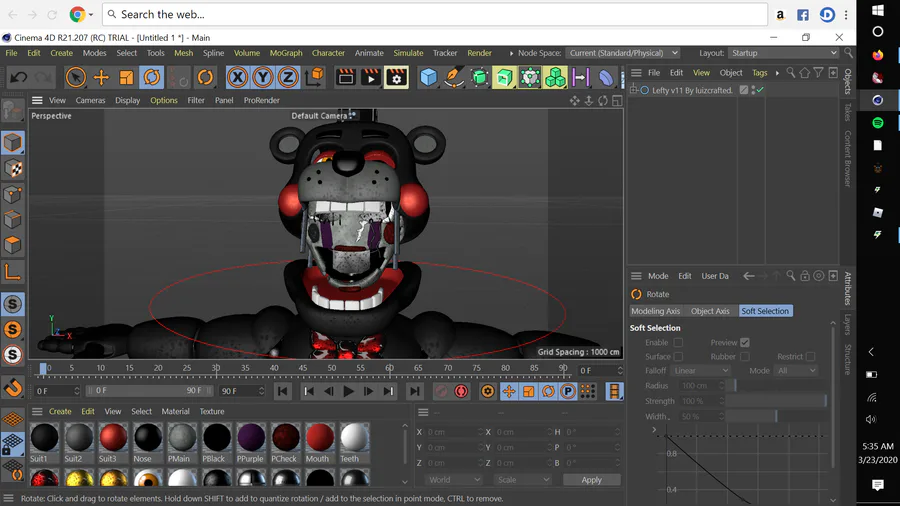Click the Spotify icon in the taskbar
Image resolution: width=900 pixels, height=506 pixels.
click(x=877, y=122)
